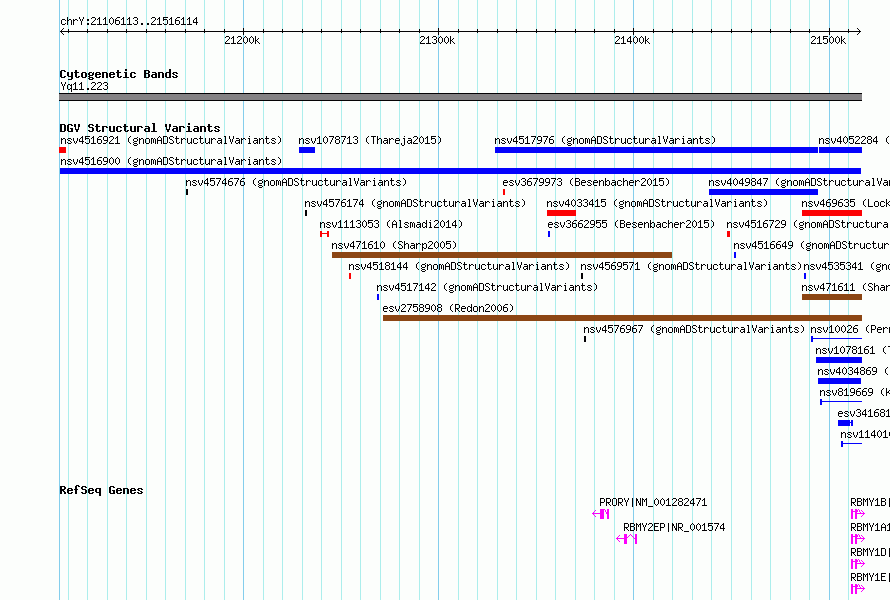Click the RBMY1B gene glyph
The width and height of the screenshot is (890, 600).
[x=858, y=514]
